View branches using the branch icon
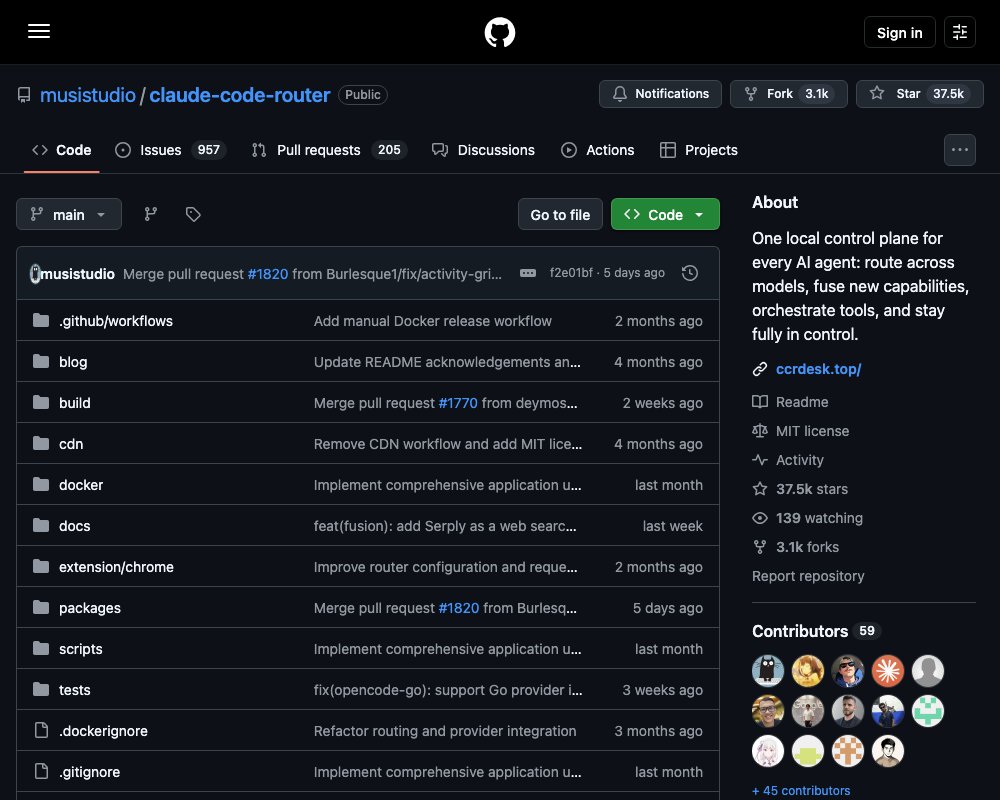 click(151, 214)
